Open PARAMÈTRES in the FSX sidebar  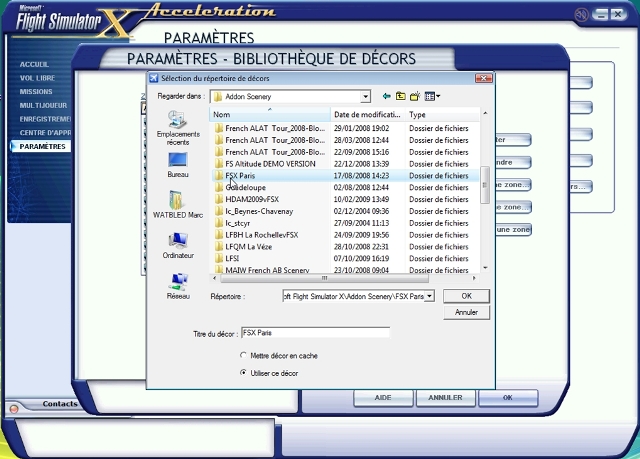pyautogui.click(x=41, y=146)
